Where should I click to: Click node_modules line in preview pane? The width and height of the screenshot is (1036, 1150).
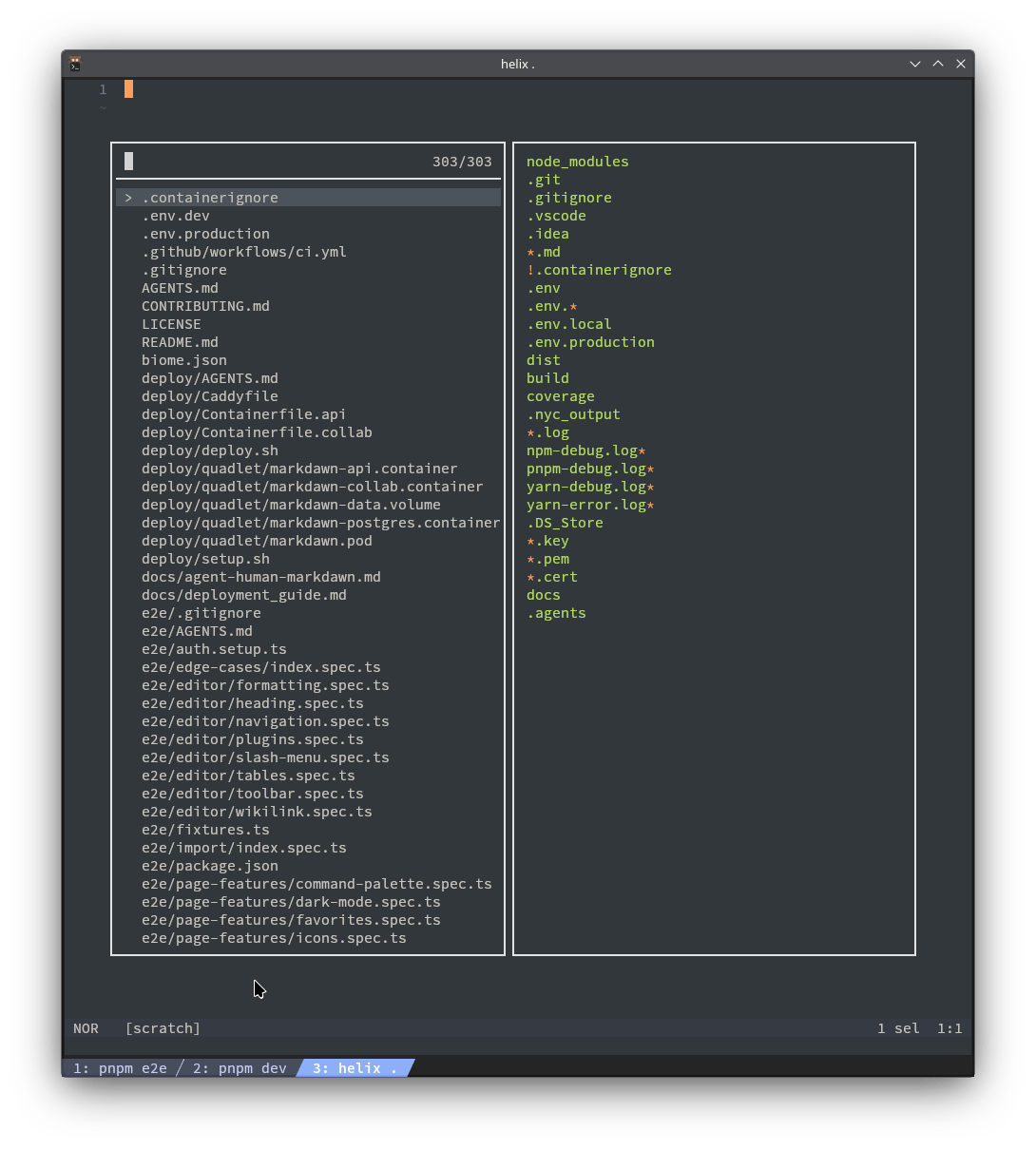point(578,162)
